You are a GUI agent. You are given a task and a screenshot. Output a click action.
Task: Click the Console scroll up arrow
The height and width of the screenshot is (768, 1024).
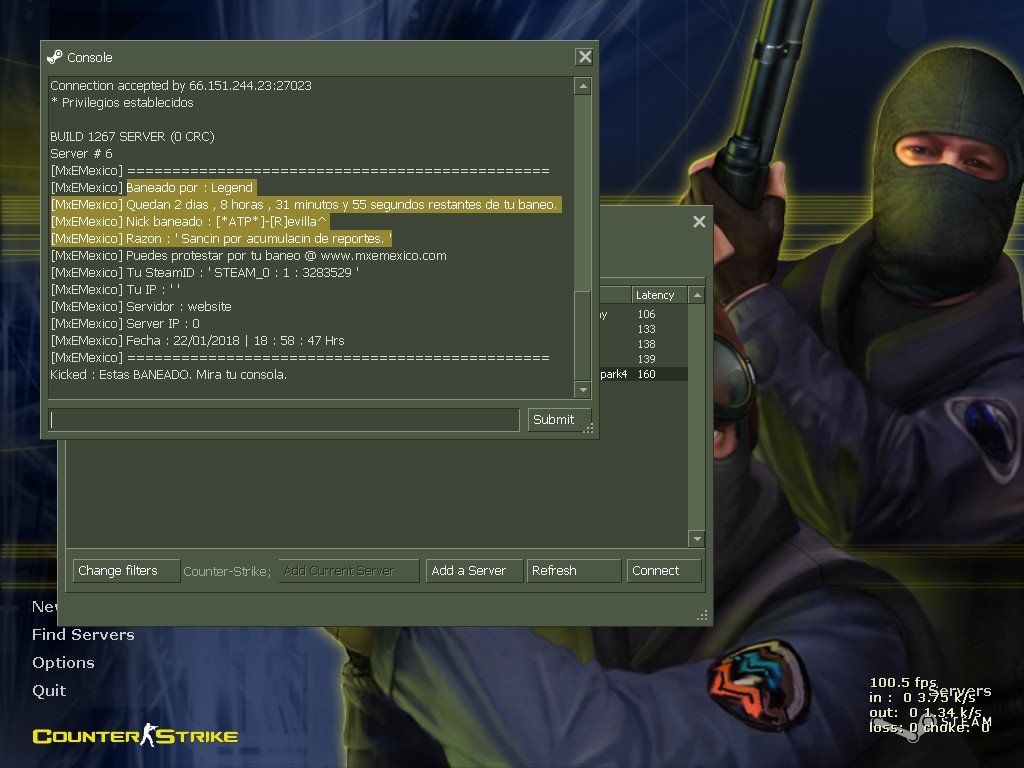pos(583,86)
